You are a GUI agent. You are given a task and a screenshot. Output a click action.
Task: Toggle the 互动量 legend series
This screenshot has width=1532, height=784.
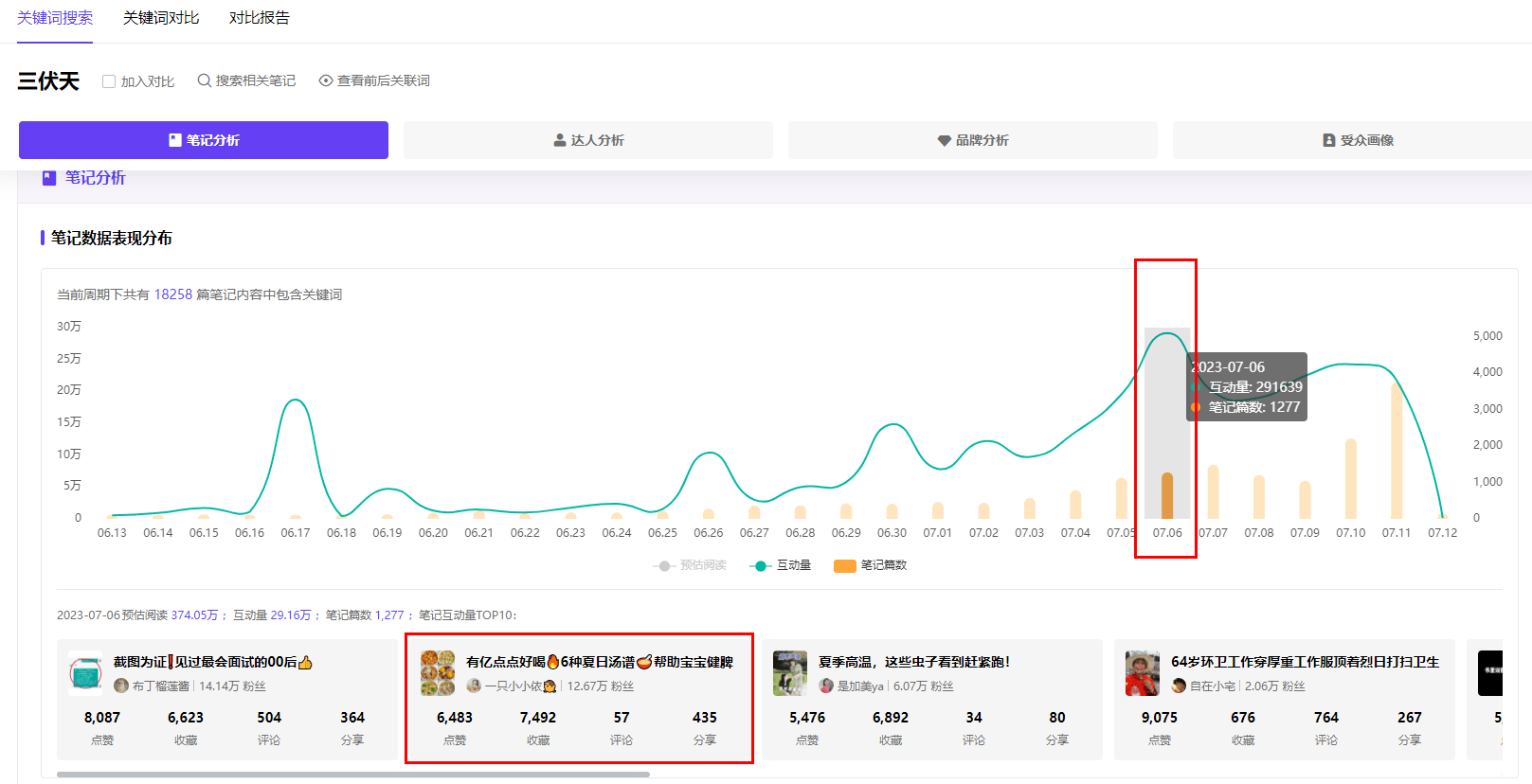click(781, 565)
